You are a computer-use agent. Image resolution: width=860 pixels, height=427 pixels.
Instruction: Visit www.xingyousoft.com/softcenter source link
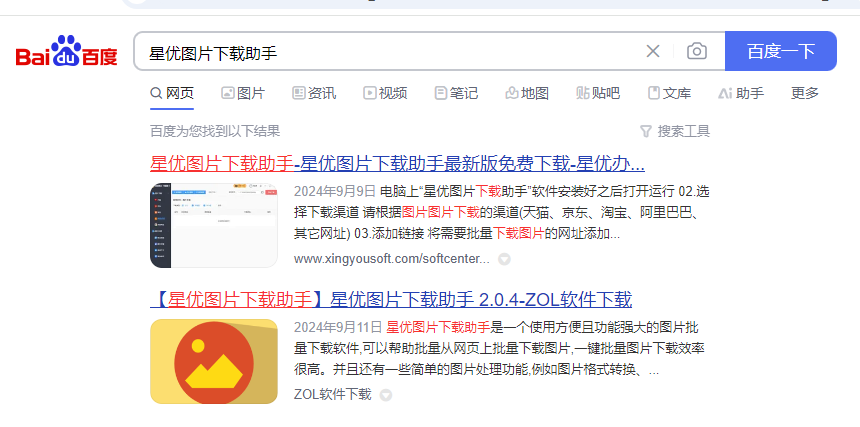click(x=392, y=259)
